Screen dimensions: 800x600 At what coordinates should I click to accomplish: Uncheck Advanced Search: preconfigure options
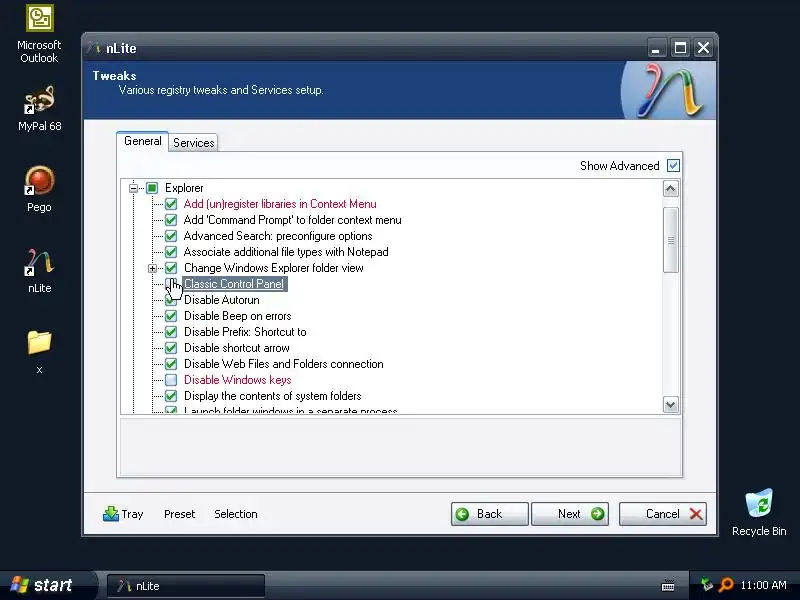point(171,236)
